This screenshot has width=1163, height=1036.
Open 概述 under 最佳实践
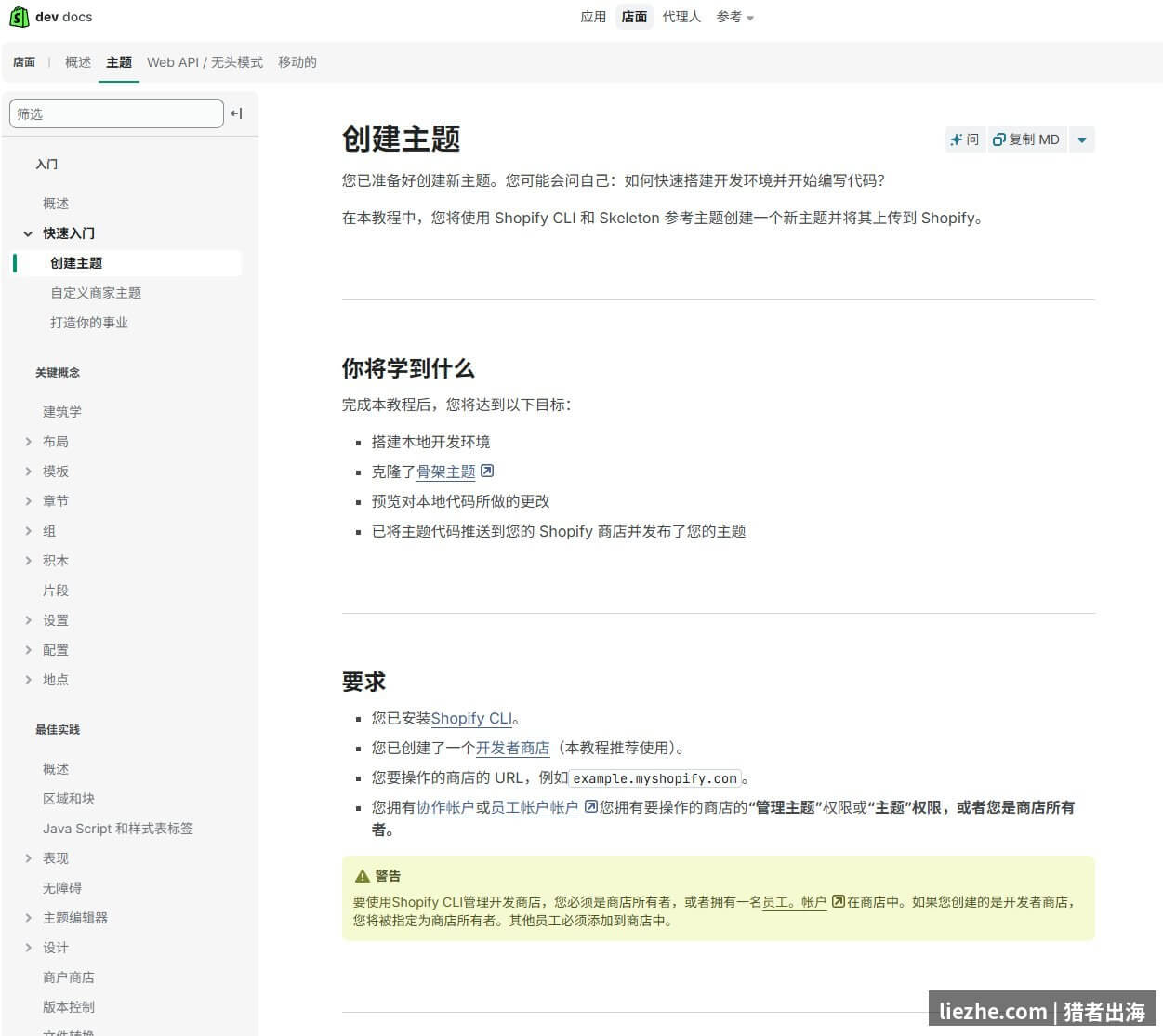tap(56, 769)
